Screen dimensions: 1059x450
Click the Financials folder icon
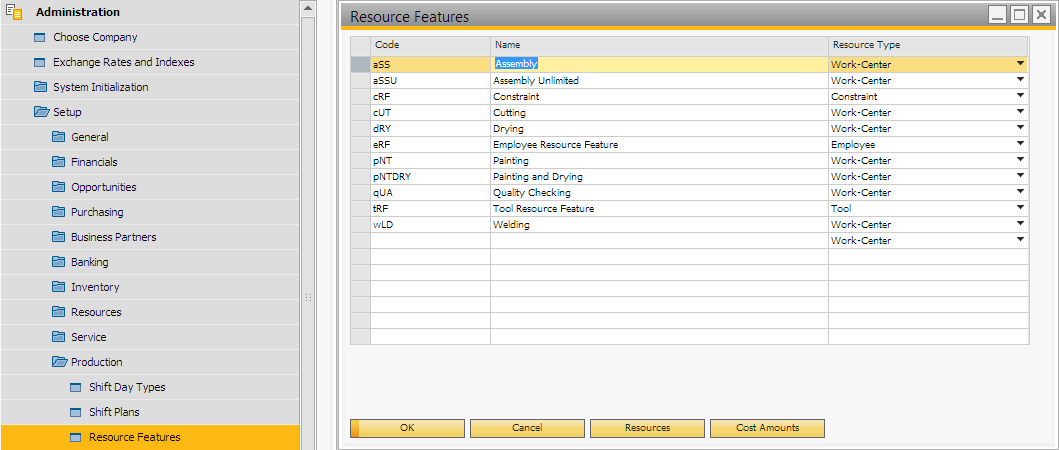point(59,162)
